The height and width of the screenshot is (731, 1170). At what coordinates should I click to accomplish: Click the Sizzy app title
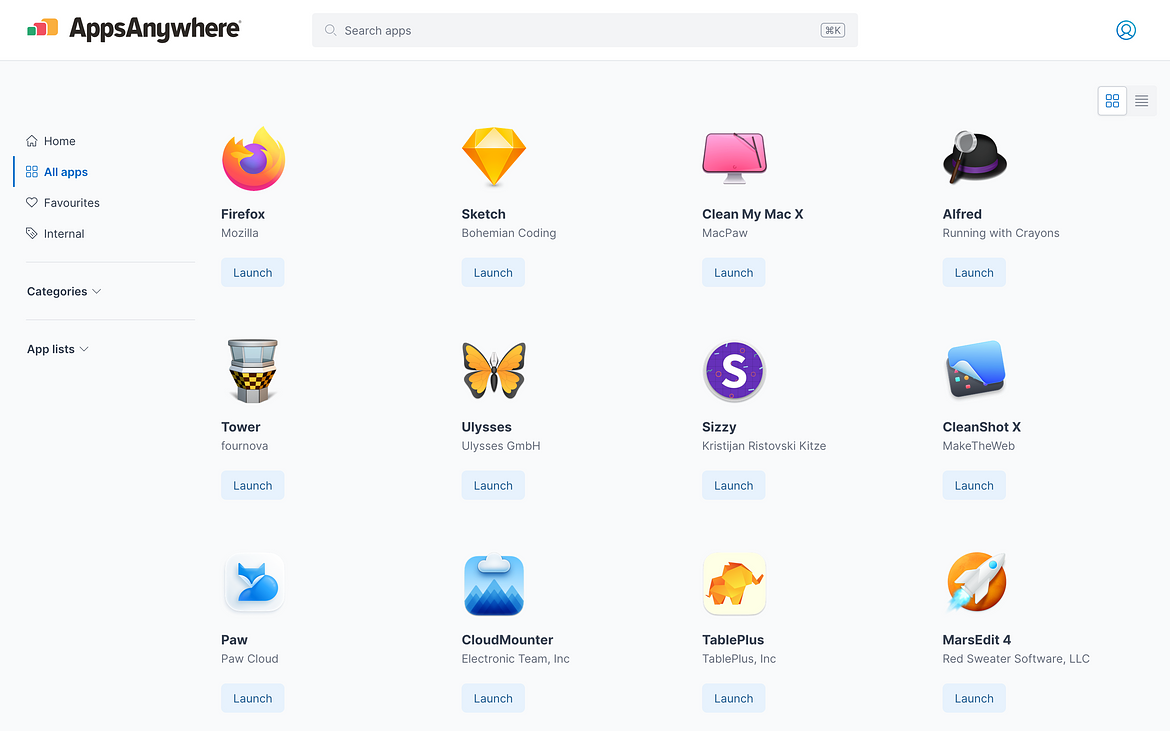(x=719, y=427)
